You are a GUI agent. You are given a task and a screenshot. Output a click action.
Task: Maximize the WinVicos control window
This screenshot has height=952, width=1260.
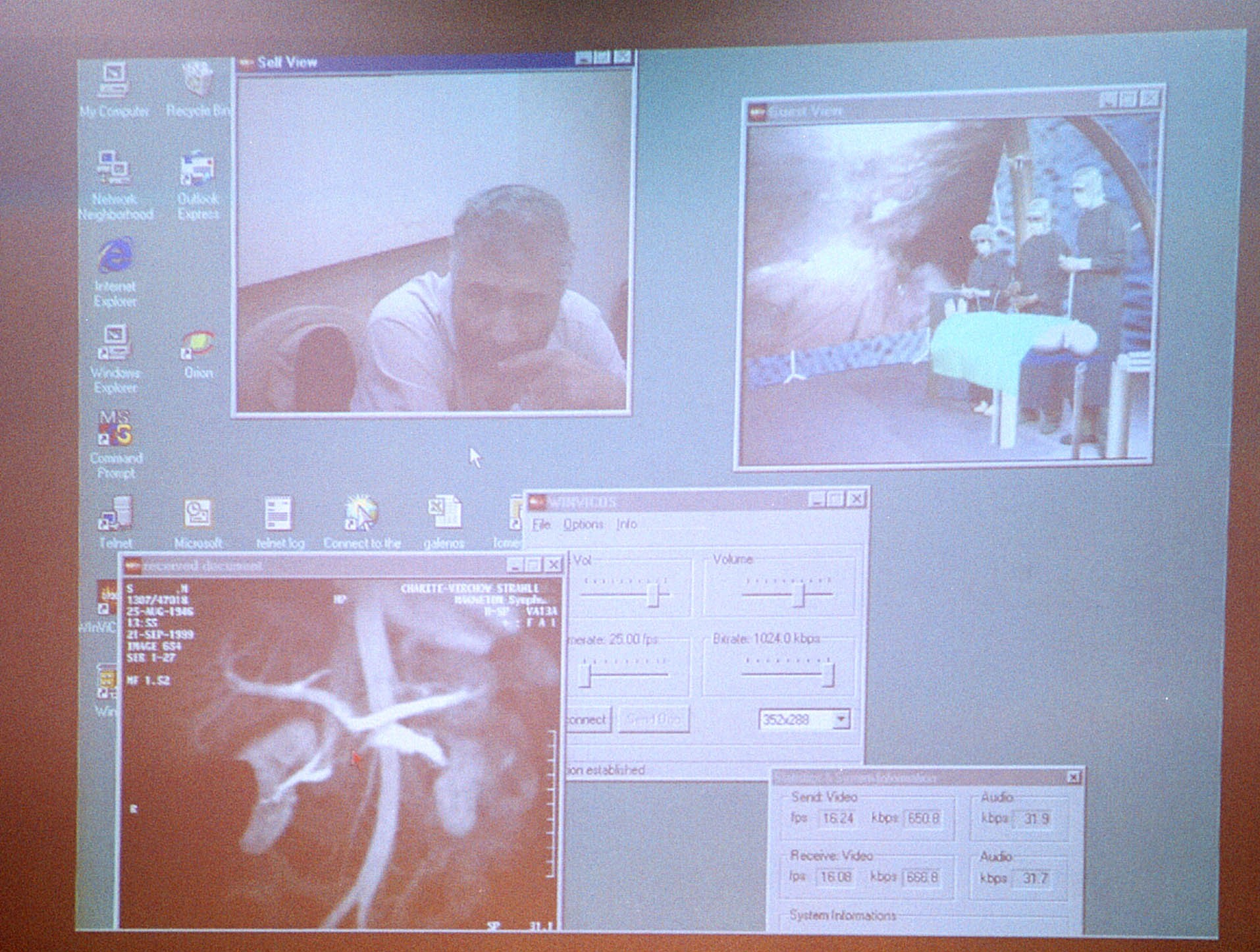(835, 500)
